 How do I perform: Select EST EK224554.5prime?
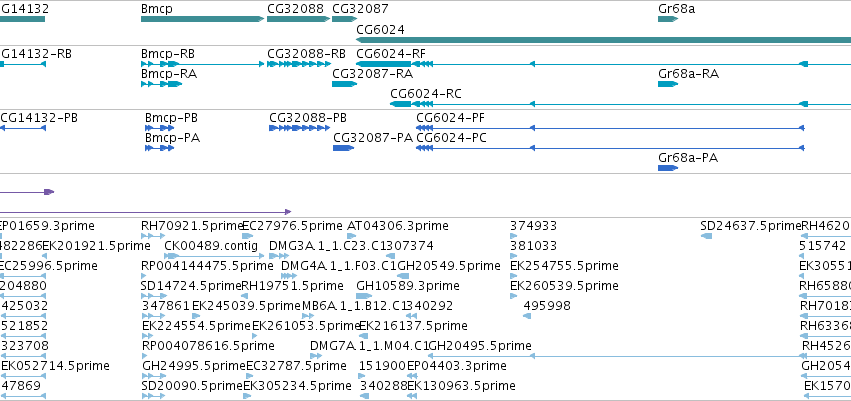coord(196,326)
